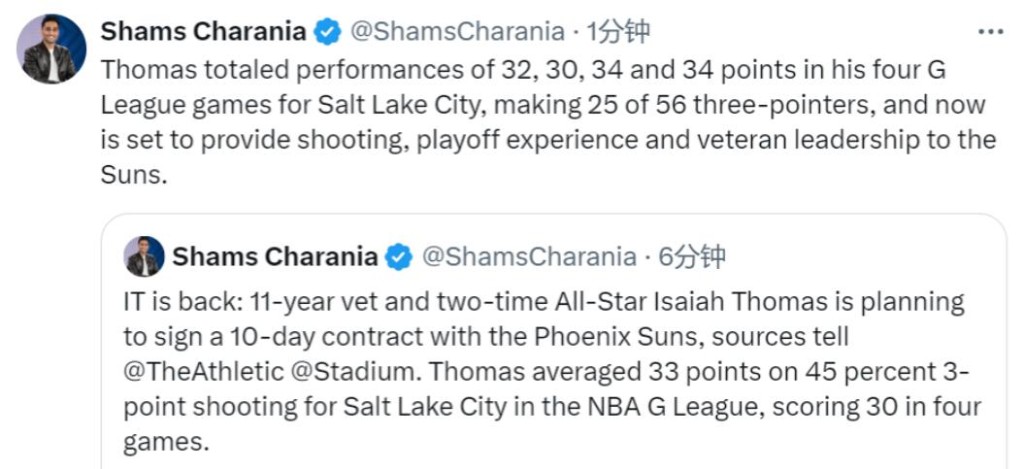Click the last word 'games.' in the quoted tweet
Image resolution: width=1024 pixels, height=469 pixels.
[x=166, y=443]
